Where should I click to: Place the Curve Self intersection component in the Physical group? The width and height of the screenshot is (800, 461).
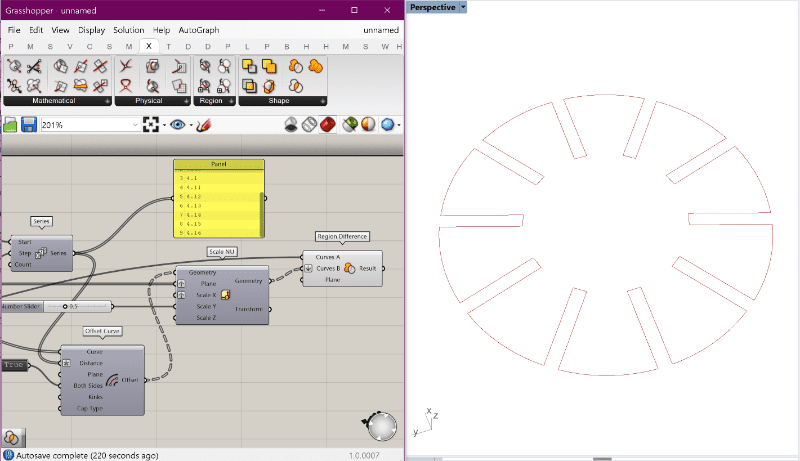(x=126, y=86)
